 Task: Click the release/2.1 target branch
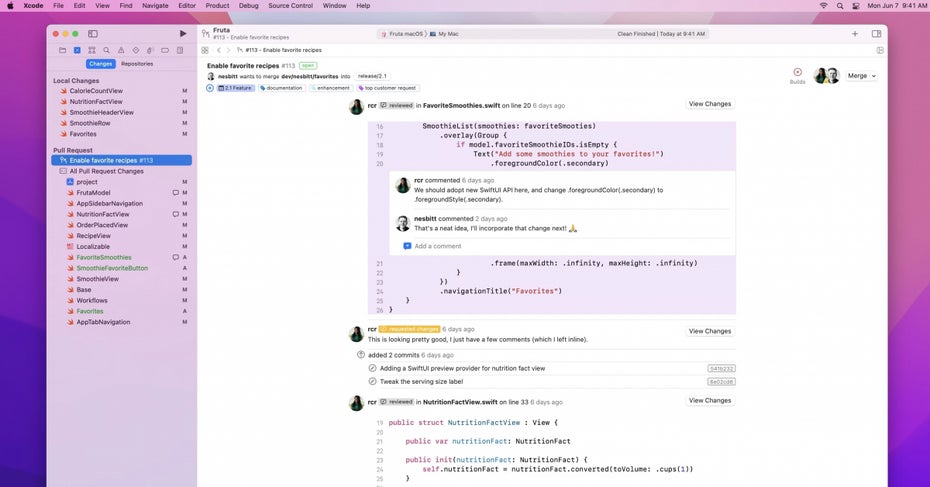[372, 76]
